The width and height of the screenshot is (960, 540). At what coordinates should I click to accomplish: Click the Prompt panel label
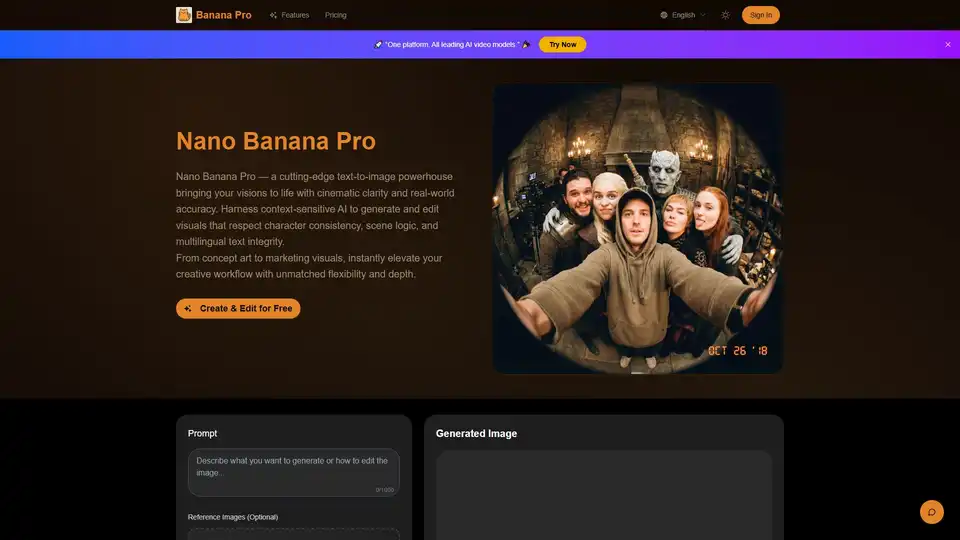coord(202,433)
